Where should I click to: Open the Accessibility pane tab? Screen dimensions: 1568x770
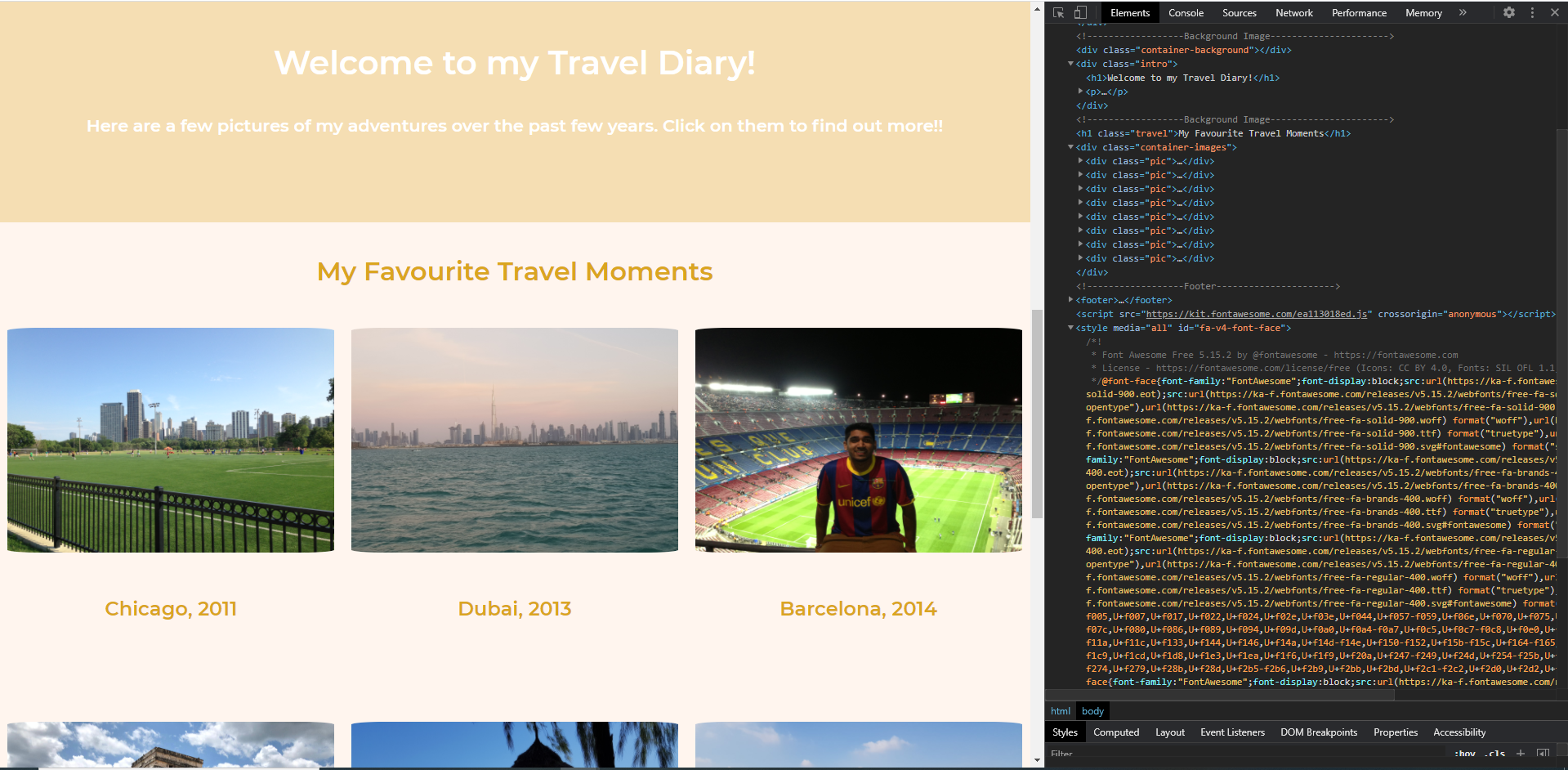point(1459,732)
